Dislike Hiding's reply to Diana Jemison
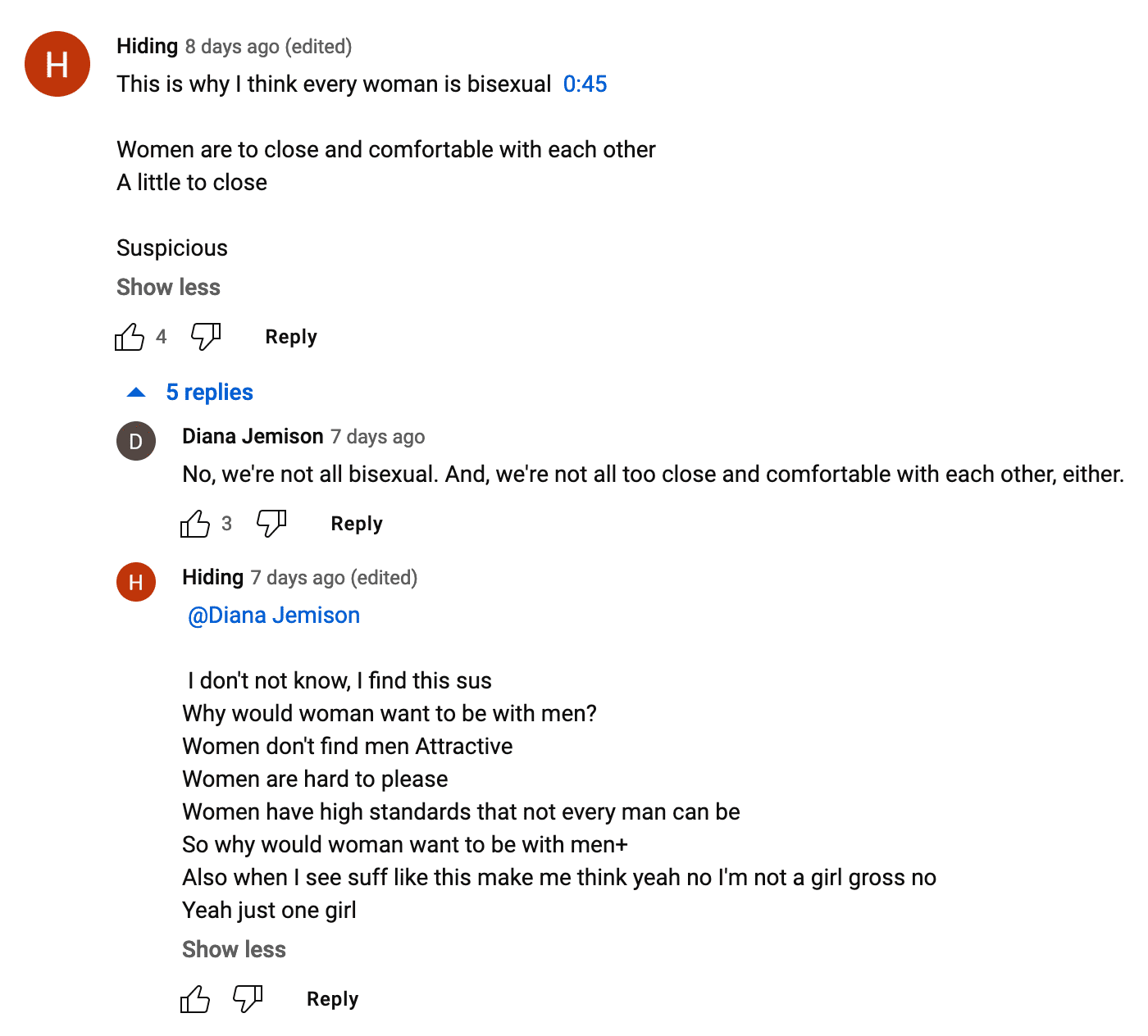This screenshot has height=1036, width=1148. tap(248, 998)
